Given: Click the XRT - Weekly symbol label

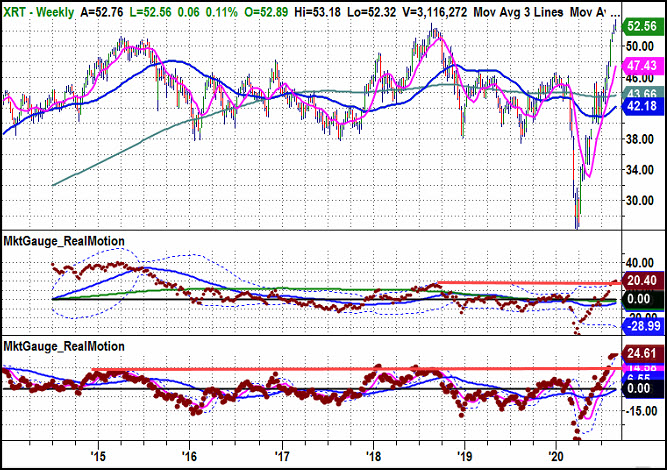Looking at the screenshot, I should click(x=39, y=12).
